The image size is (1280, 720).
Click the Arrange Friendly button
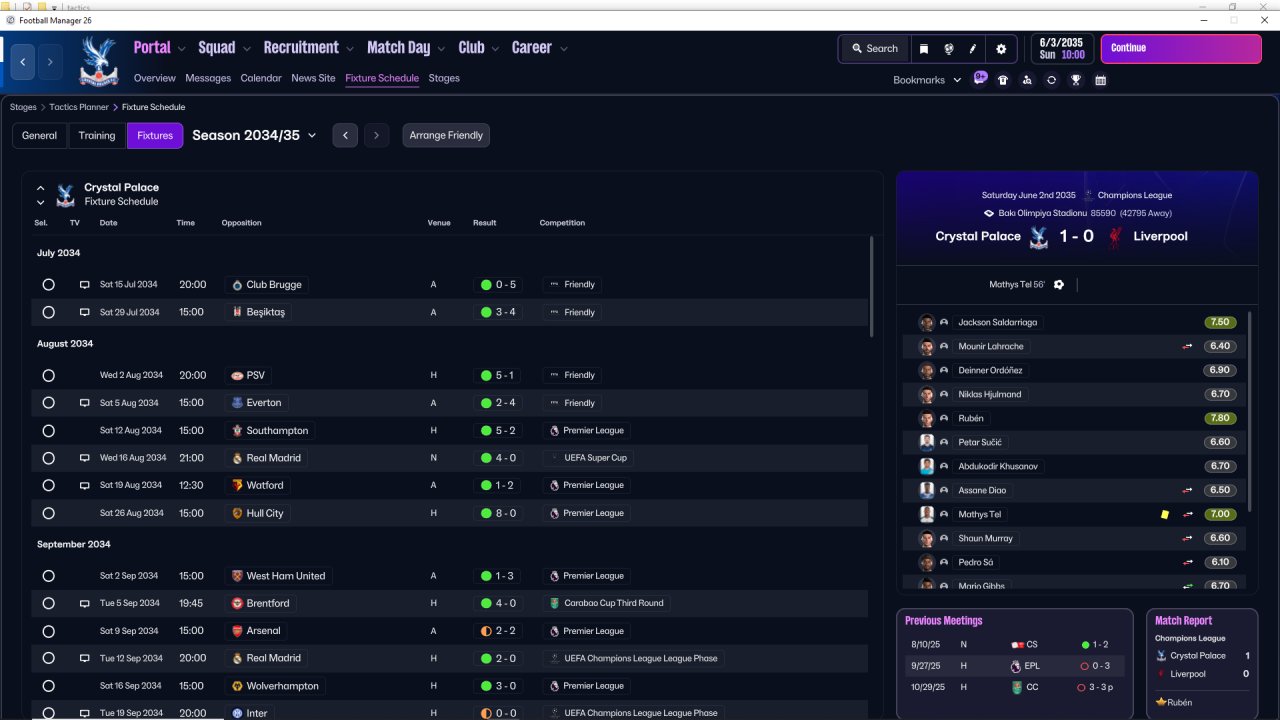coord(446,136)
